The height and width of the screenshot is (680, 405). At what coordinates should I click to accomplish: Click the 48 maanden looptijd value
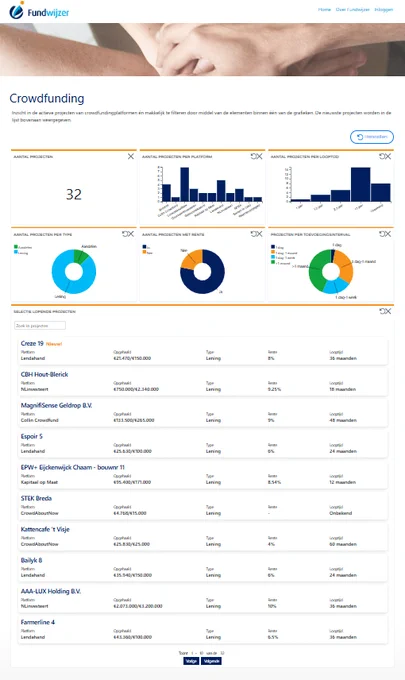(x=343, y=420)
